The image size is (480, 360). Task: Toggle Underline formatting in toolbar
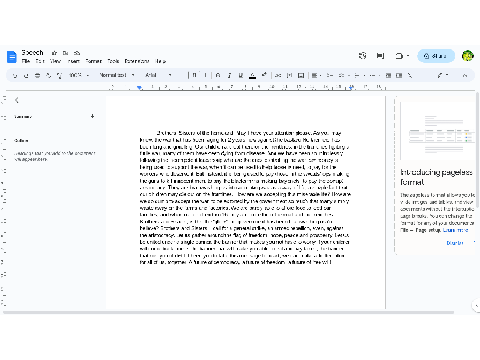pyautogui.click(x=241, y=75)
